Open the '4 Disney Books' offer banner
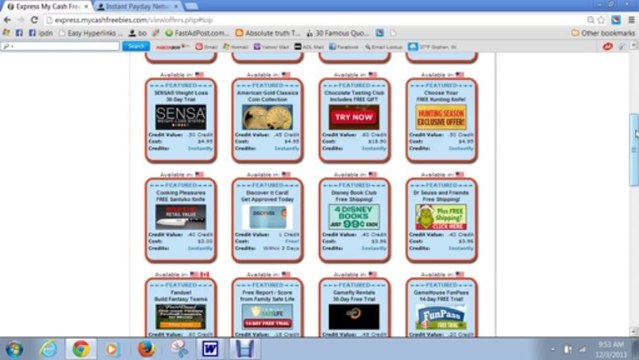Screen dimensions: 639x360 (x=354, y=217)
